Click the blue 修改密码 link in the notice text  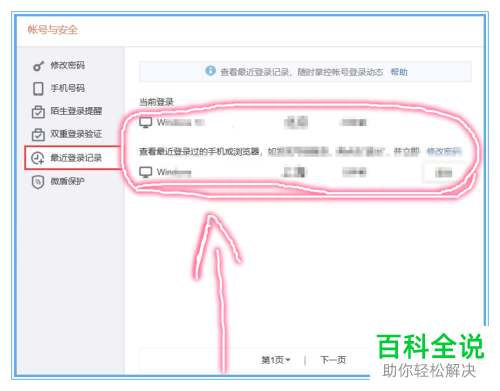pyautogui.click(x=444, y=152)
